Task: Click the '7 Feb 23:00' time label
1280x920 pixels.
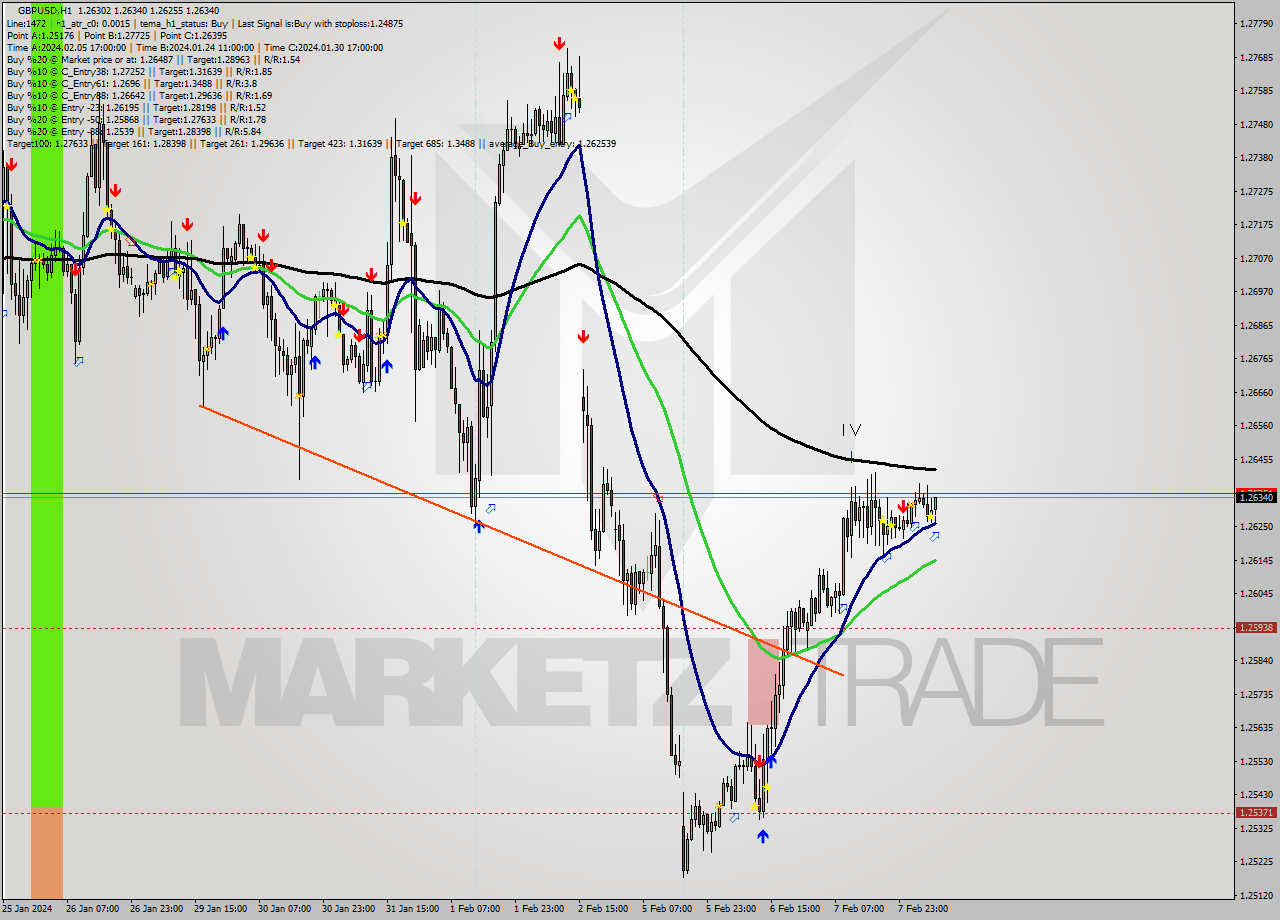Action: point(923,909)
